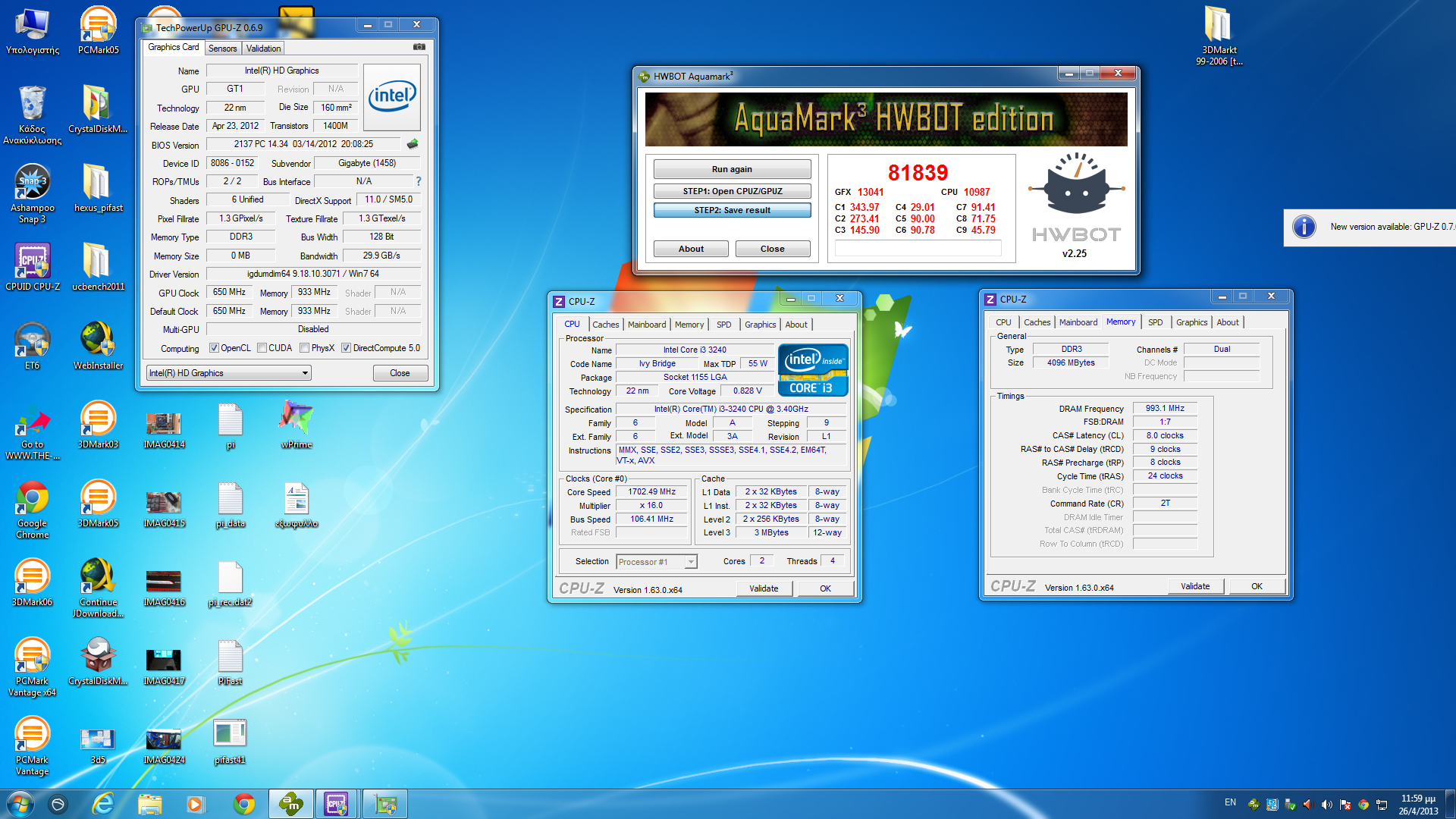Click the Close button in GPU-Z
This screenshot has height=819, width=1456.
[400, 373]
